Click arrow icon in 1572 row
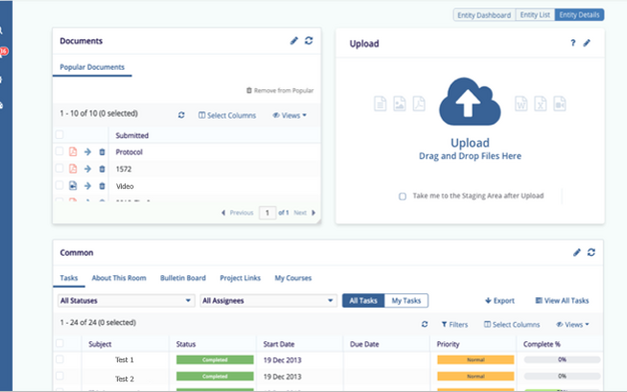Image resolution: width=627 pixels, height=392 pixels. tap(88, 169)
